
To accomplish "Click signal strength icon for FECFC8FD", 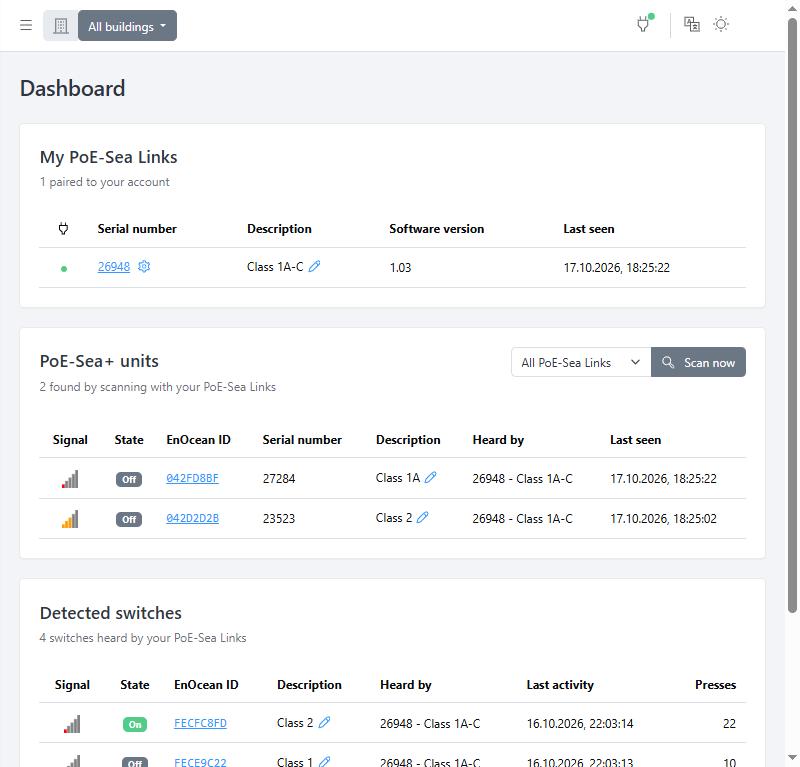I will pos(72,724).
